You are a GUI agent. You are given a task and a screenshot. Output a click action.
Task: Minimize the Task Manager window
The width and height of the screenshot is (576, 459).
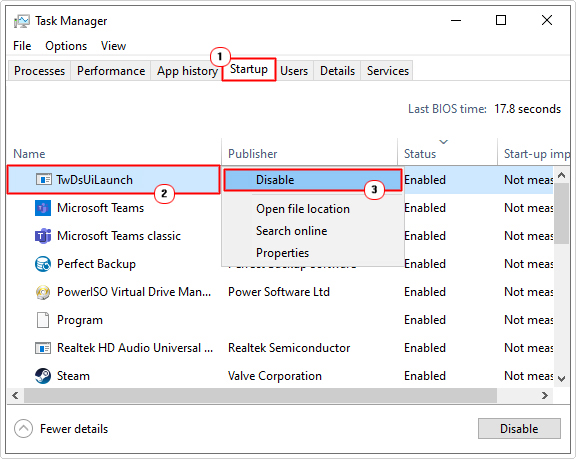[456, 20]
